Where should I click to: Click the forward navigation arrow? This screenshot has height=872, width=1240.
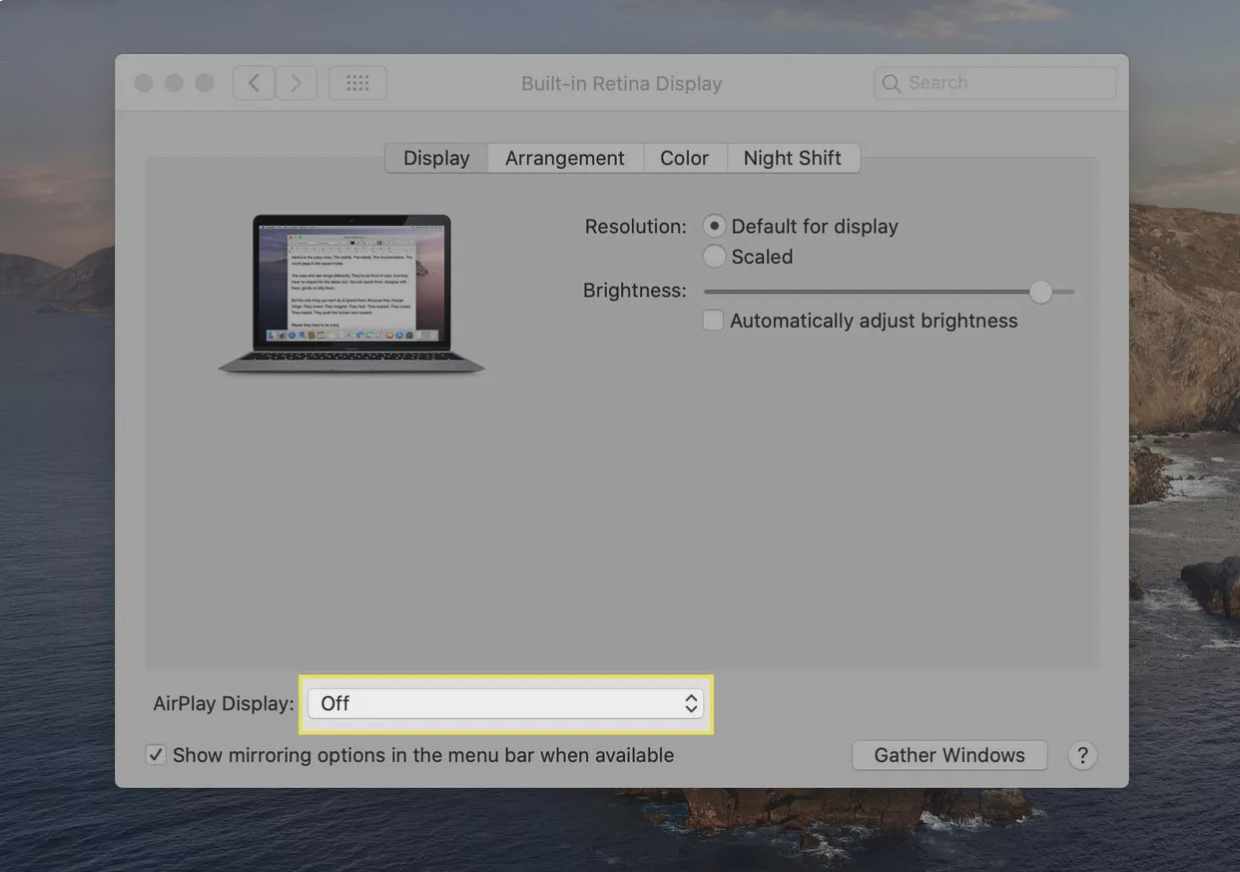tap(296, 83)
